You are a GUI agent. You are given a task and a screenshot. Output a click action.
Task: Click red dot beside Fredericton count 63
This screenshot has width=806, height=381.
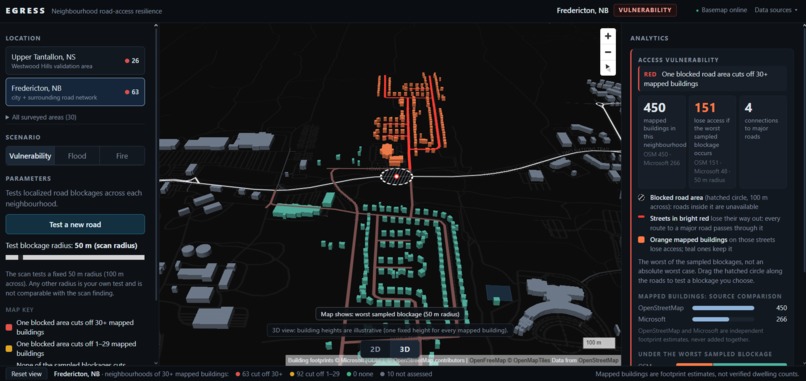[x=127, y=92]
